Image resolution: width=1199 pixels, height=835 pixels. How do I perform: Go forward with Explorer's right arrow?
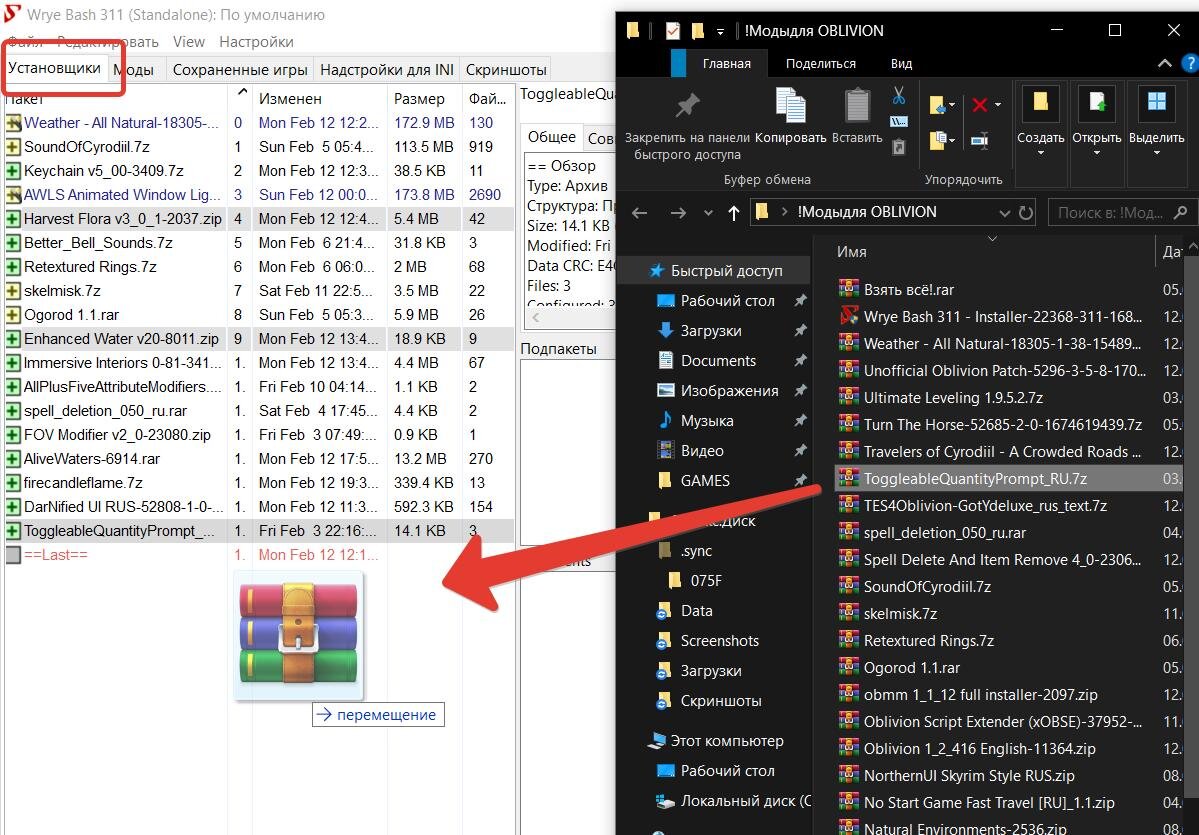(678, 213)
